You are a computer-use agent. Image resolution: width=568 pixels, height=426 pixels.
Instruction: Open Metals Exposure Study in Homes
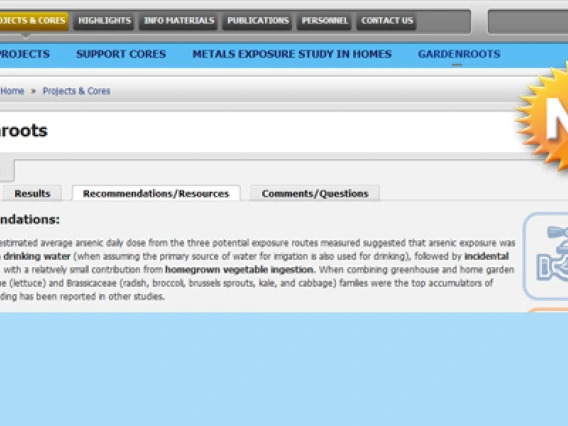click(292, 54)
